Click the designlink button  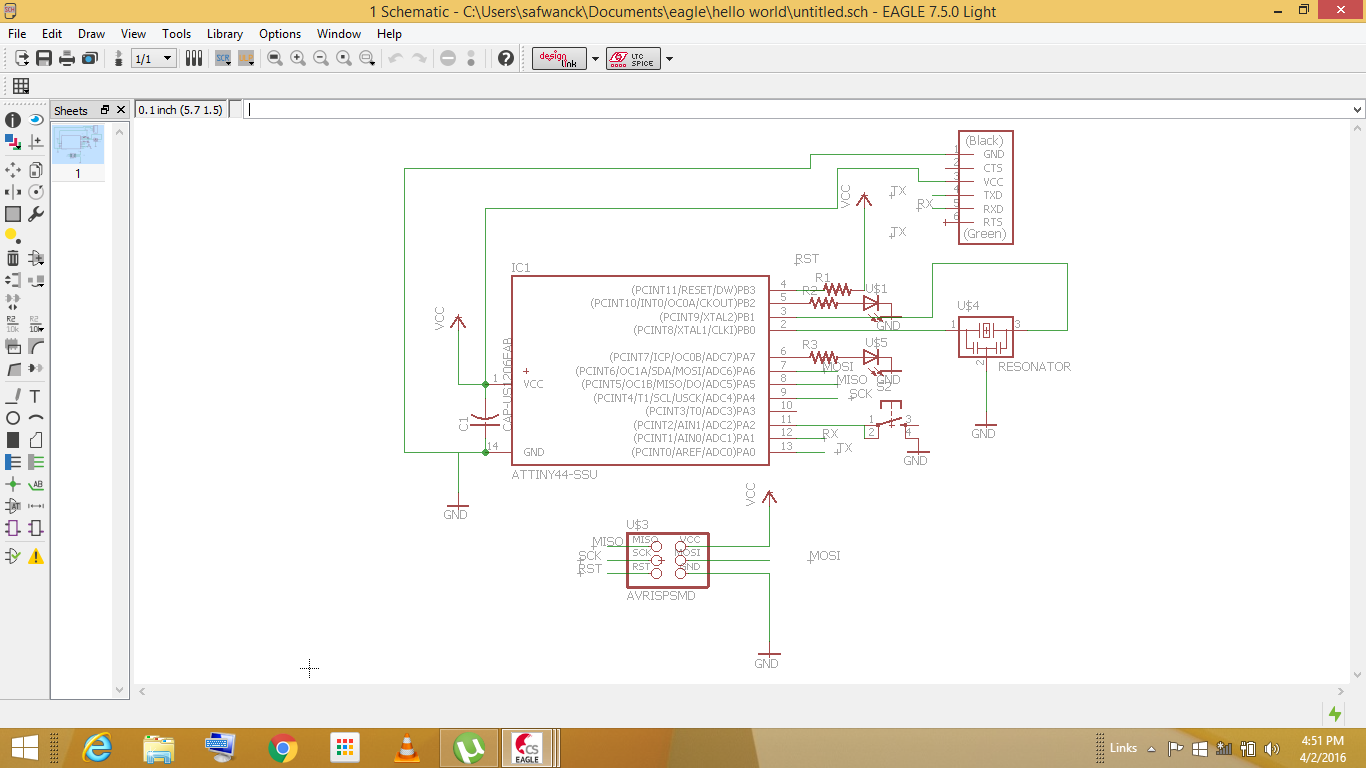(560, 58)
